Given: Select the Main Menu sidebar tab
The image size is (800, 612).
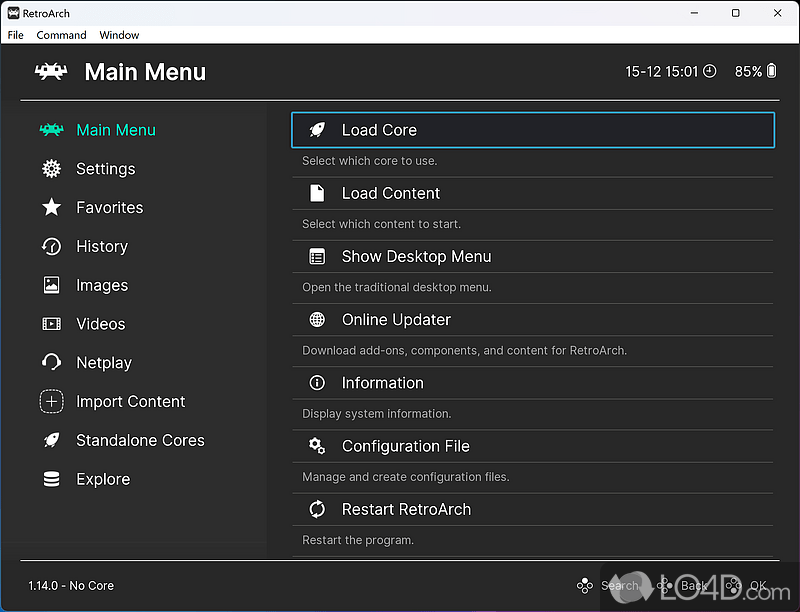Looking at the screenshot, I should 116,130.
